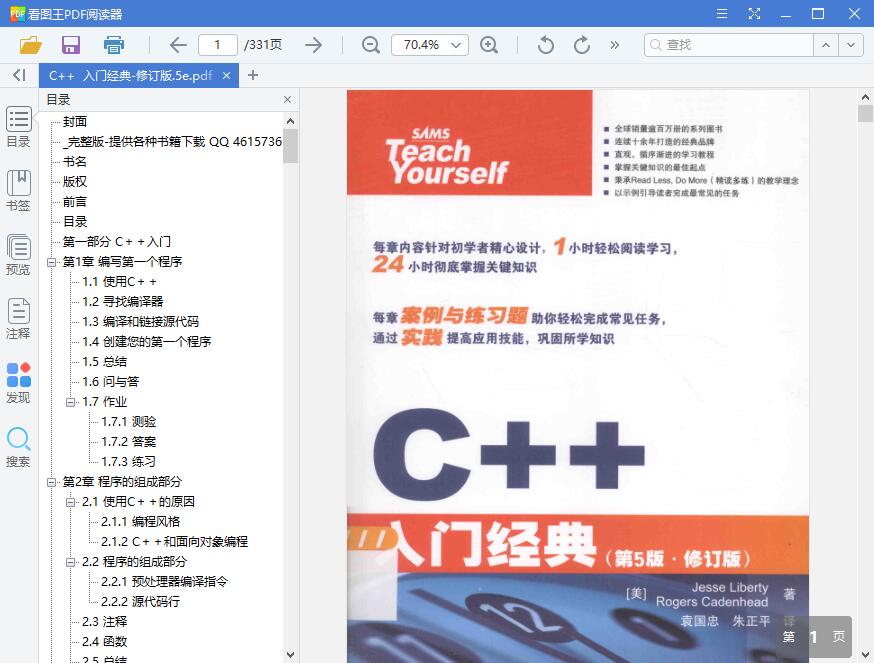Click the 第 1 页 page indicator
The width and height of the screenshot is (874, 663).
point(814,637)
